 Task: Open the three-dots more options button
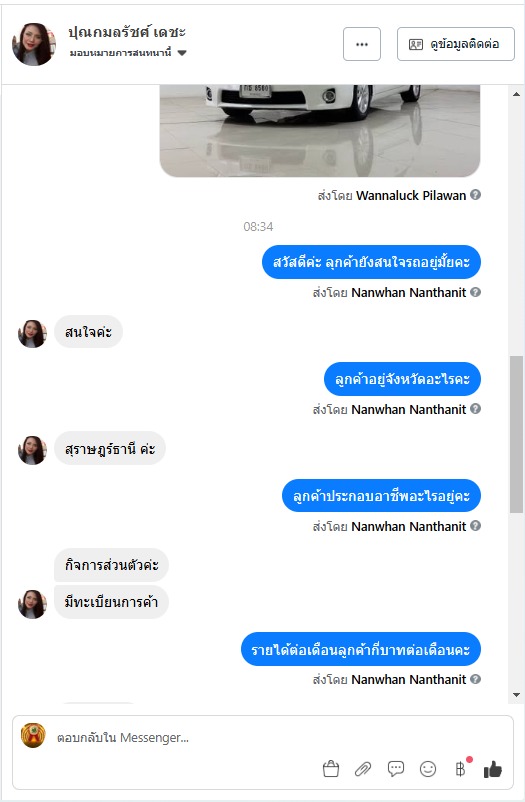coord(362,44)
